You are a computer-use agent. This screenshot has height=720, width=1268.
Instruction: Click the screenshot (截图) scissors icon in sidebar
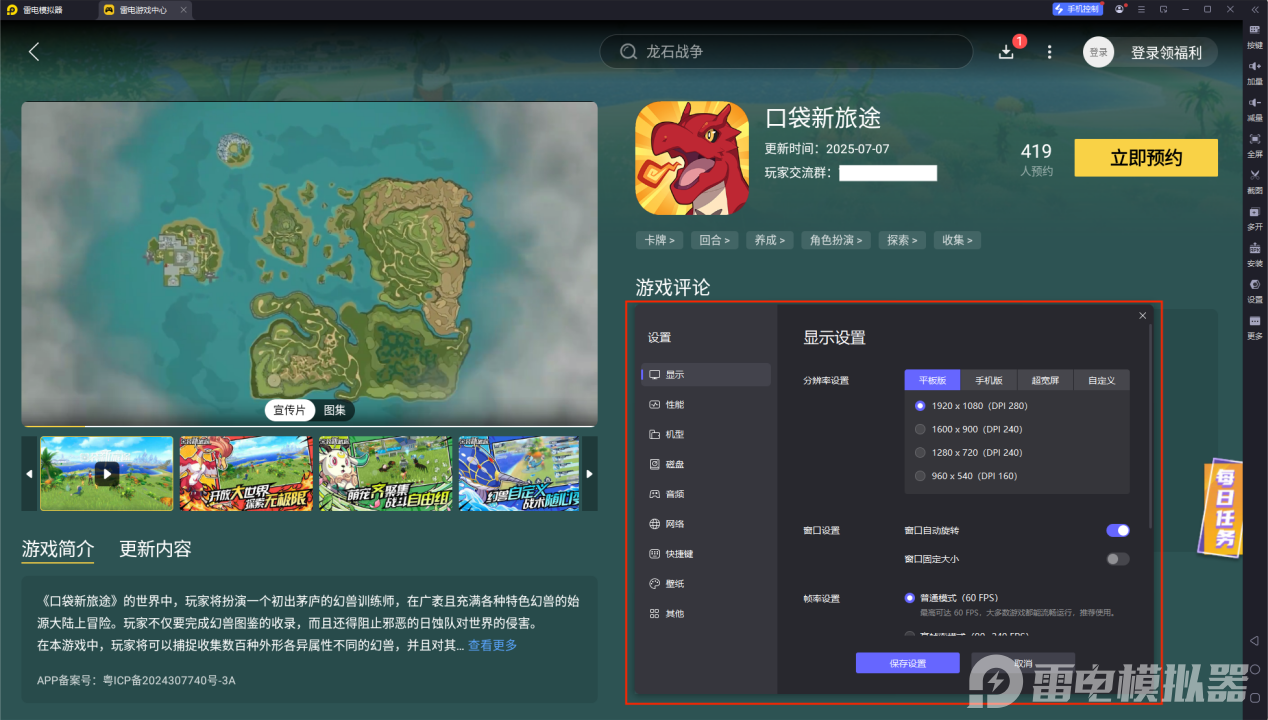[x=1254, y=176]
